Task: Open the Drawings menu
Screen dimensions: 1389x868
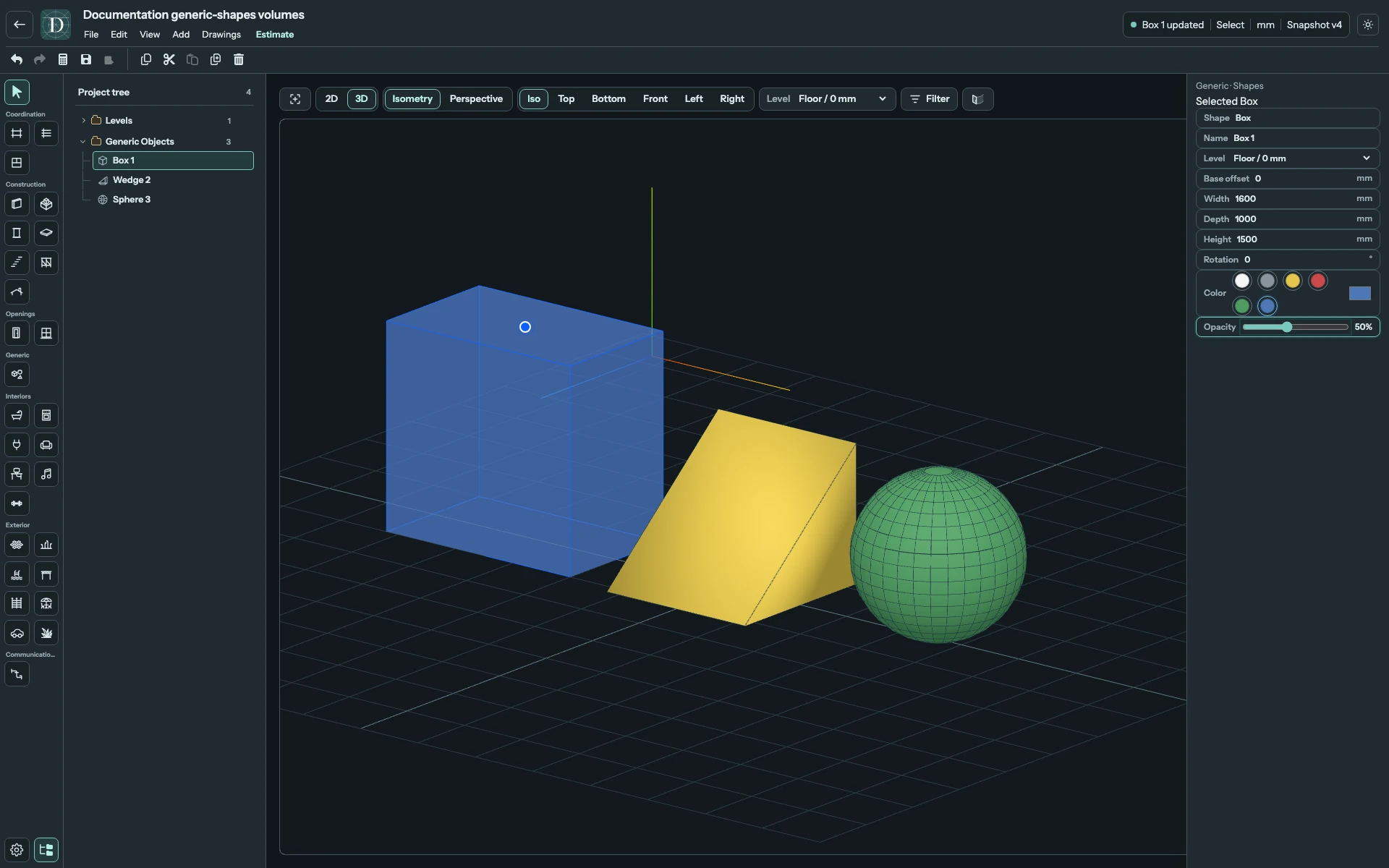Action: (221, 35)
